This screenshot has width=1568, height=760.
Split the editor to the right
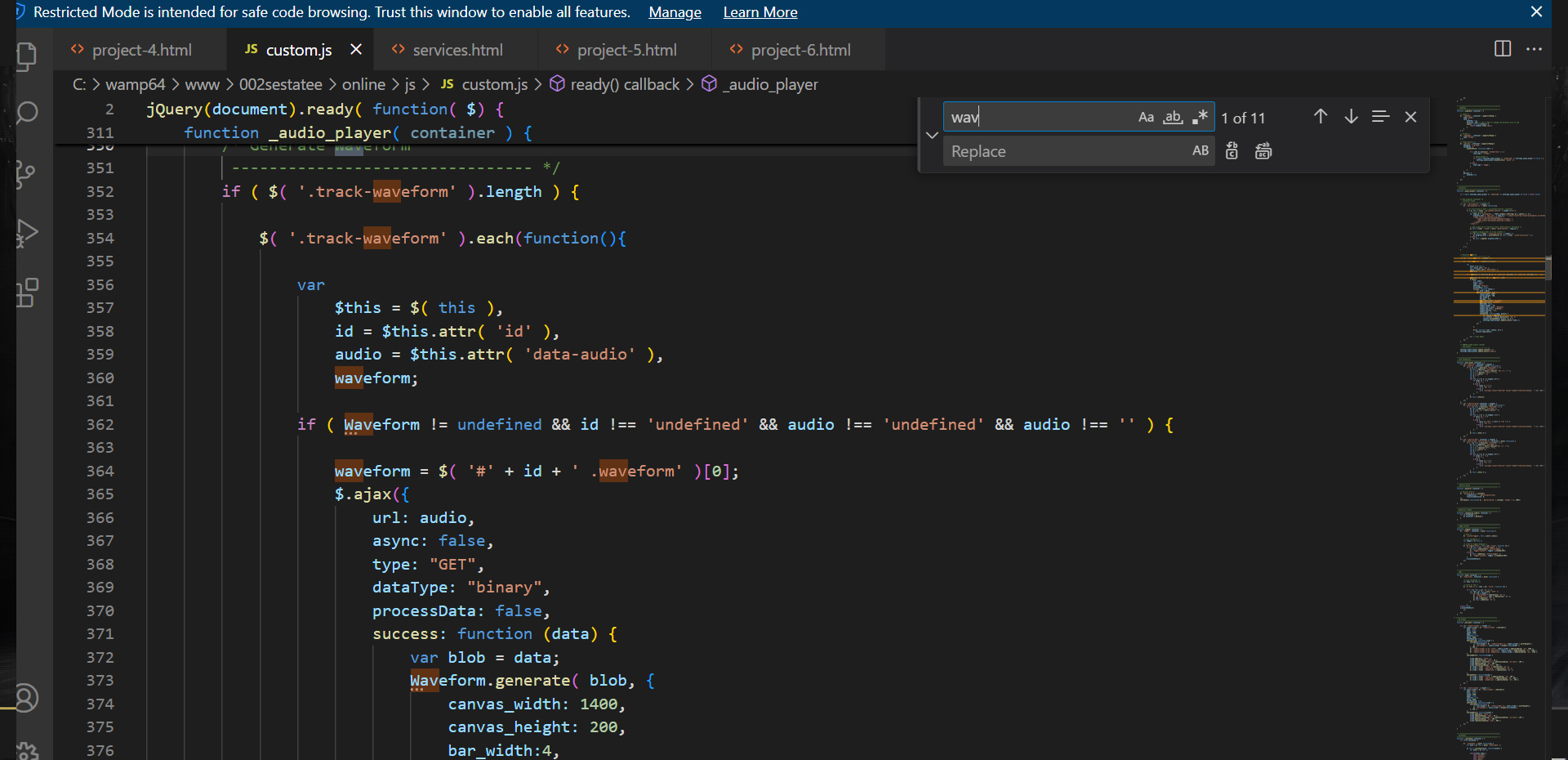click(x=1503, y=49)
